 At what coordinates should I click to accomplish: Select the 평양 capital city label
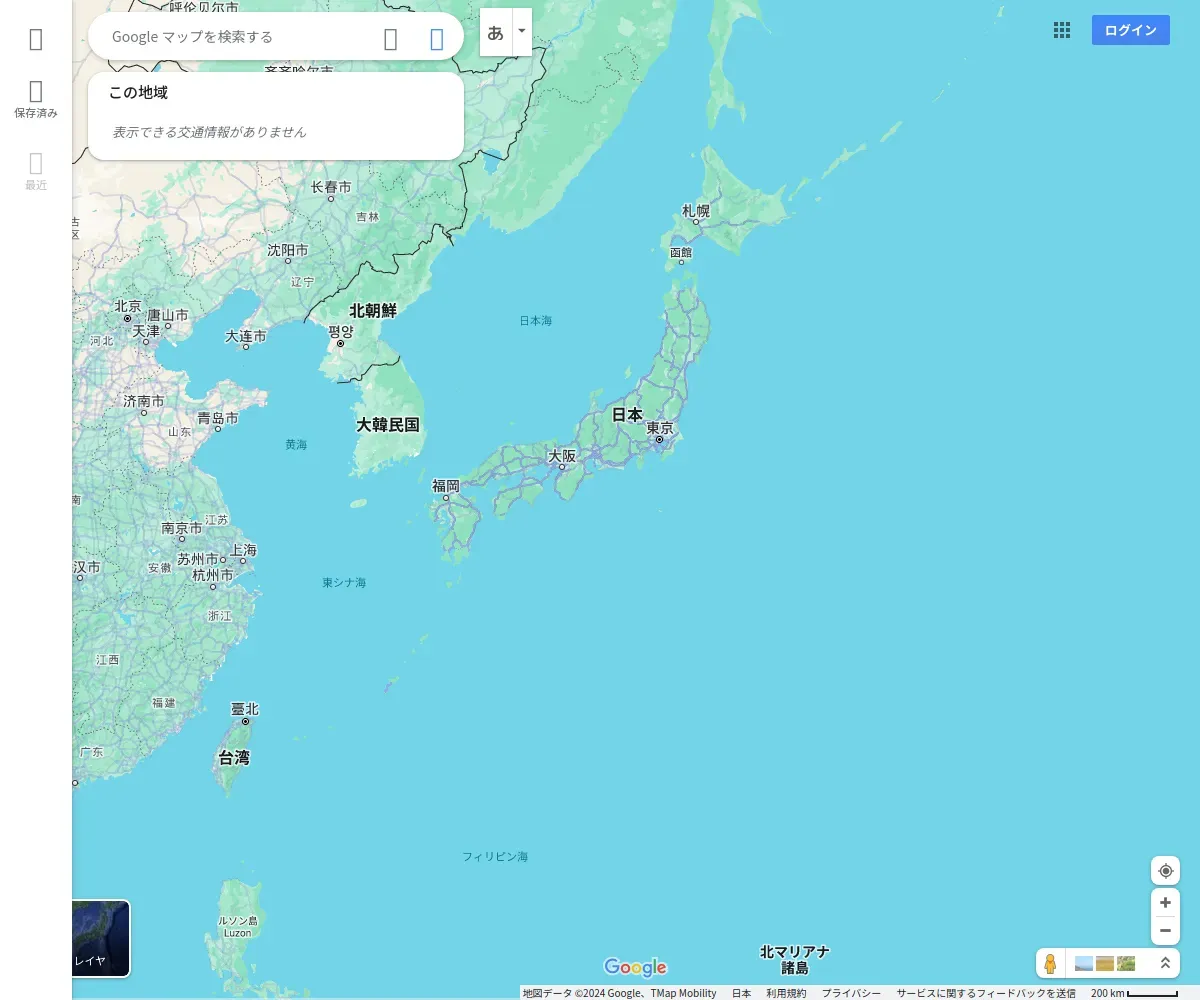341,331
